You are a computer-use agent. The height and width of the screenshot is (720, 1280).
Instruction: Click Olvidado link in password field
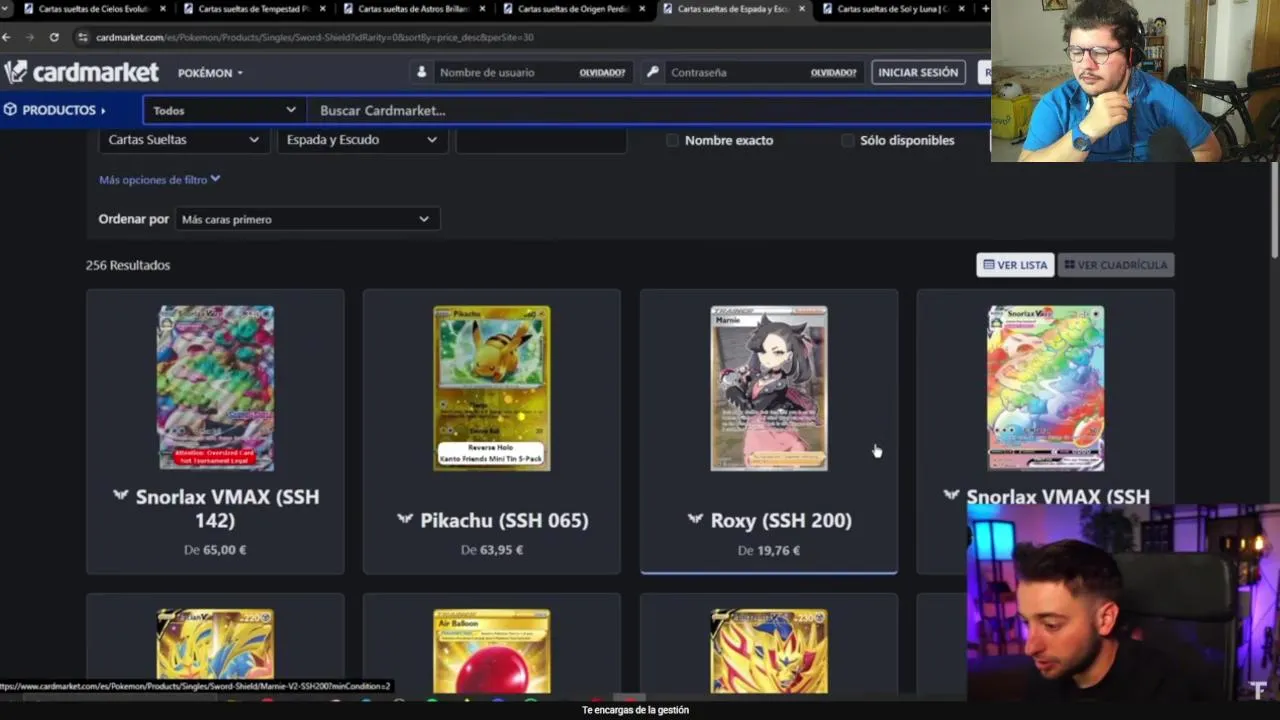tap(833, 73)
